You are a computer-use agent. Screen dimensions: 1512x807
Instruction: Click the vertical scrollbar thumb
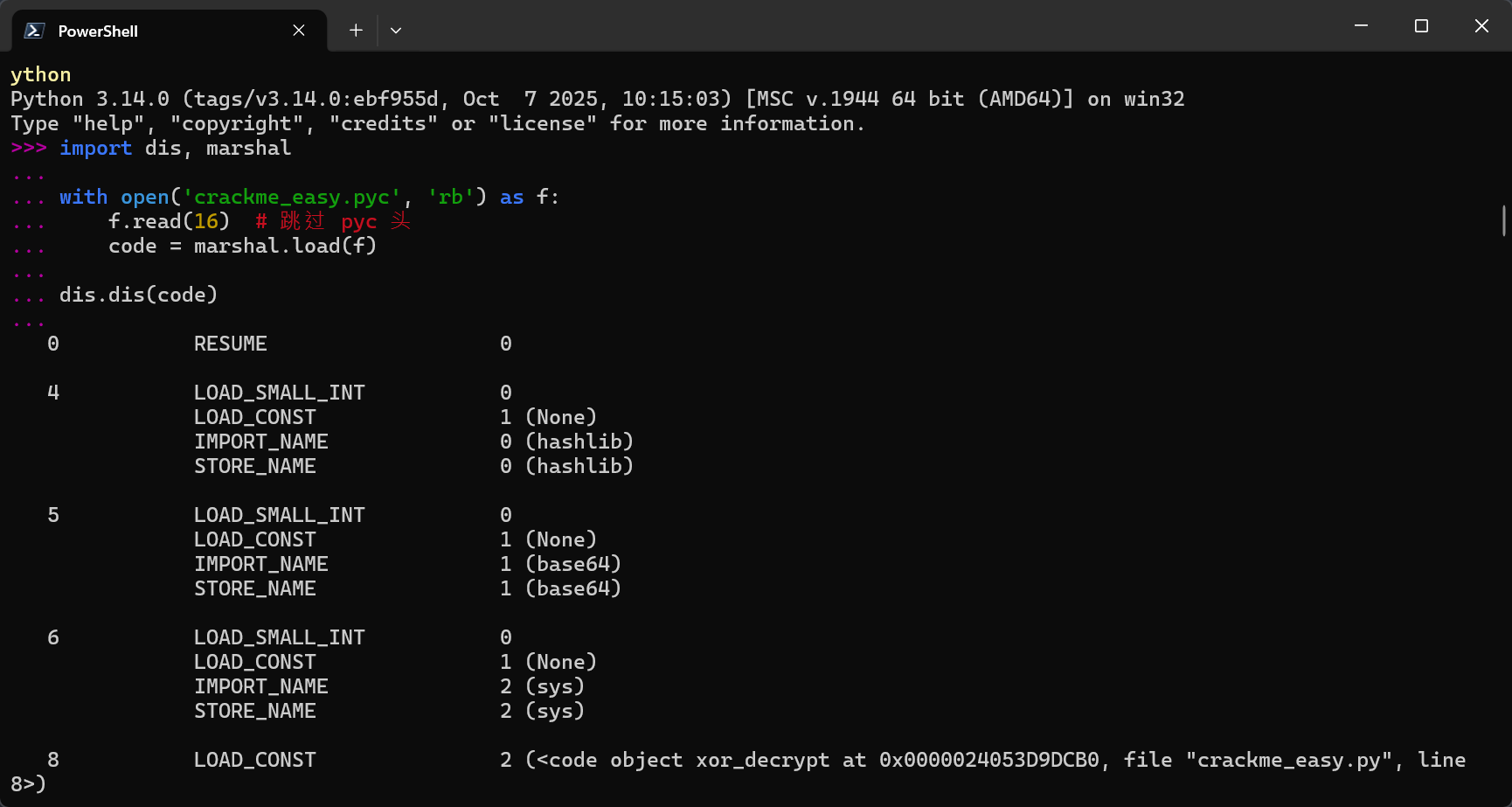pyautogui.click(x=1503, y=220)
